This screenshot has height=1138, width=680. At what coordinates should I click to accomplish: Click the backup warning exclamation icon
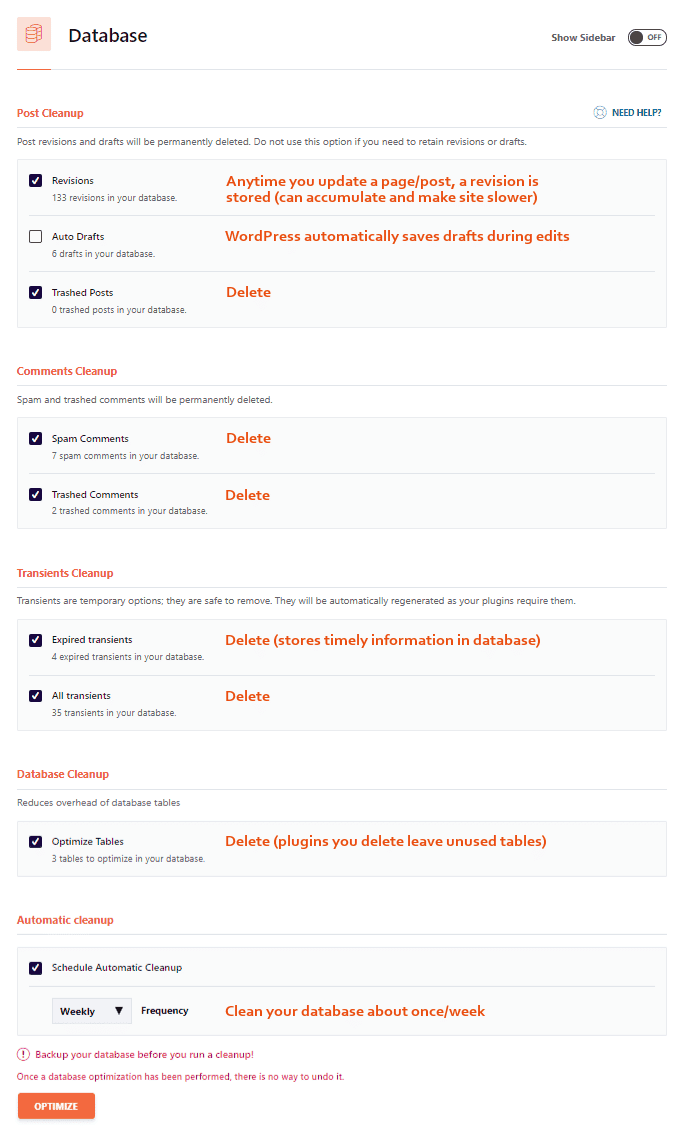pos(23,1054)
